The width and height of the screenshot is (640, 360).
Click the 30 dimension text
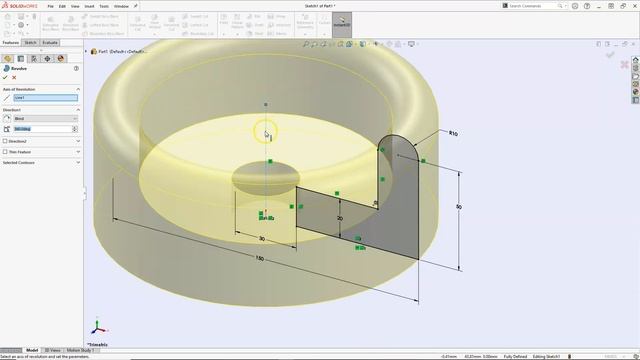pyautogui.click(x=262, y=239)
